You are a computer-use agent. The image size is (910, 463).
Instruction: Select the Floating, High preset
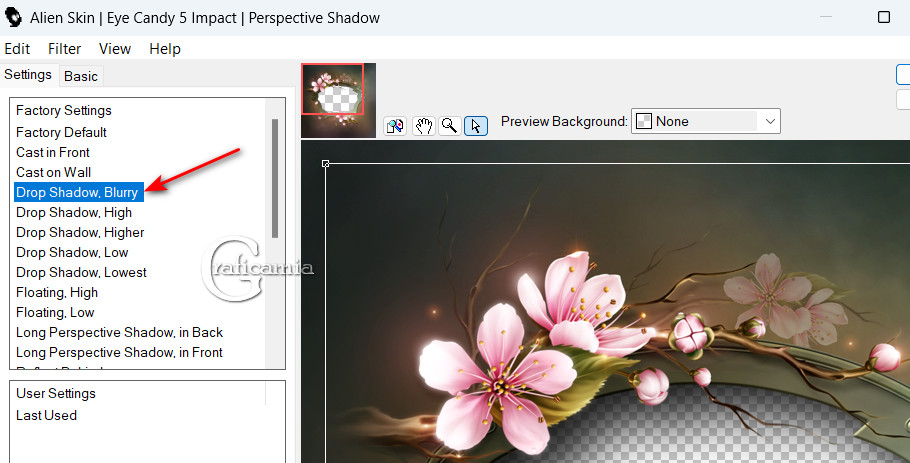click(57, 292)
